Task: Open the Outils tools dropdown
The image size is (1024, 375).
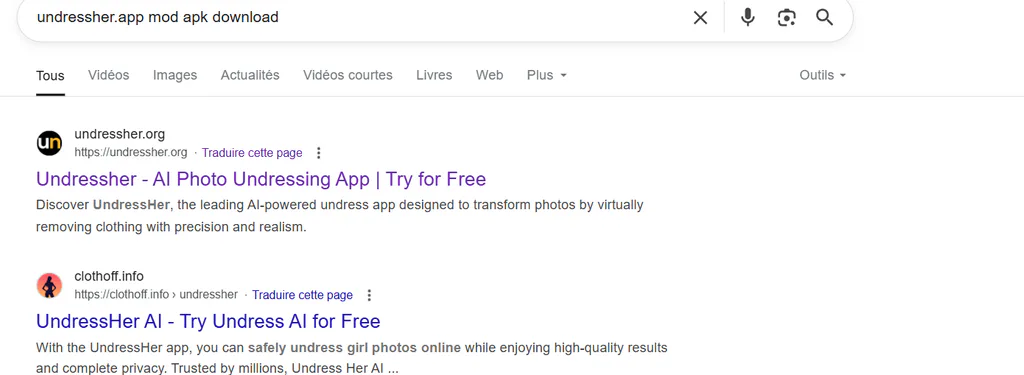Action: pos(823,75)
